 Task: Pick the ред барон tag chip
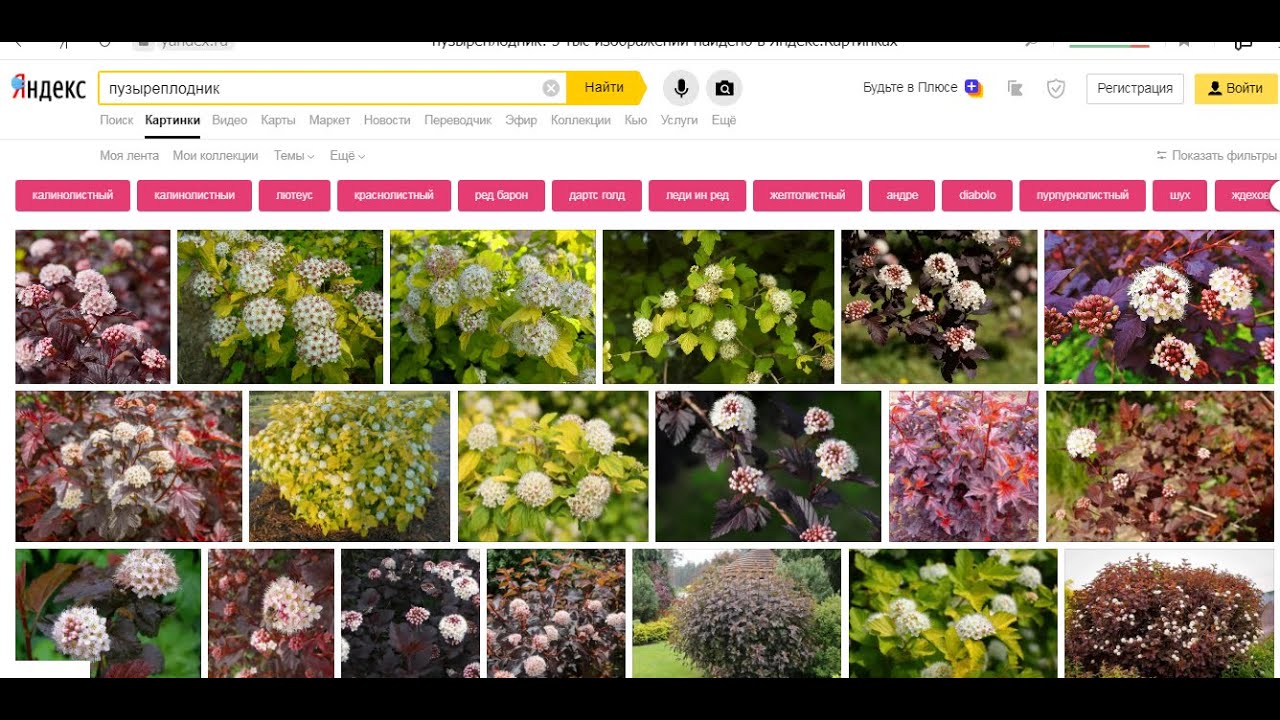click(x=501, y=195)
